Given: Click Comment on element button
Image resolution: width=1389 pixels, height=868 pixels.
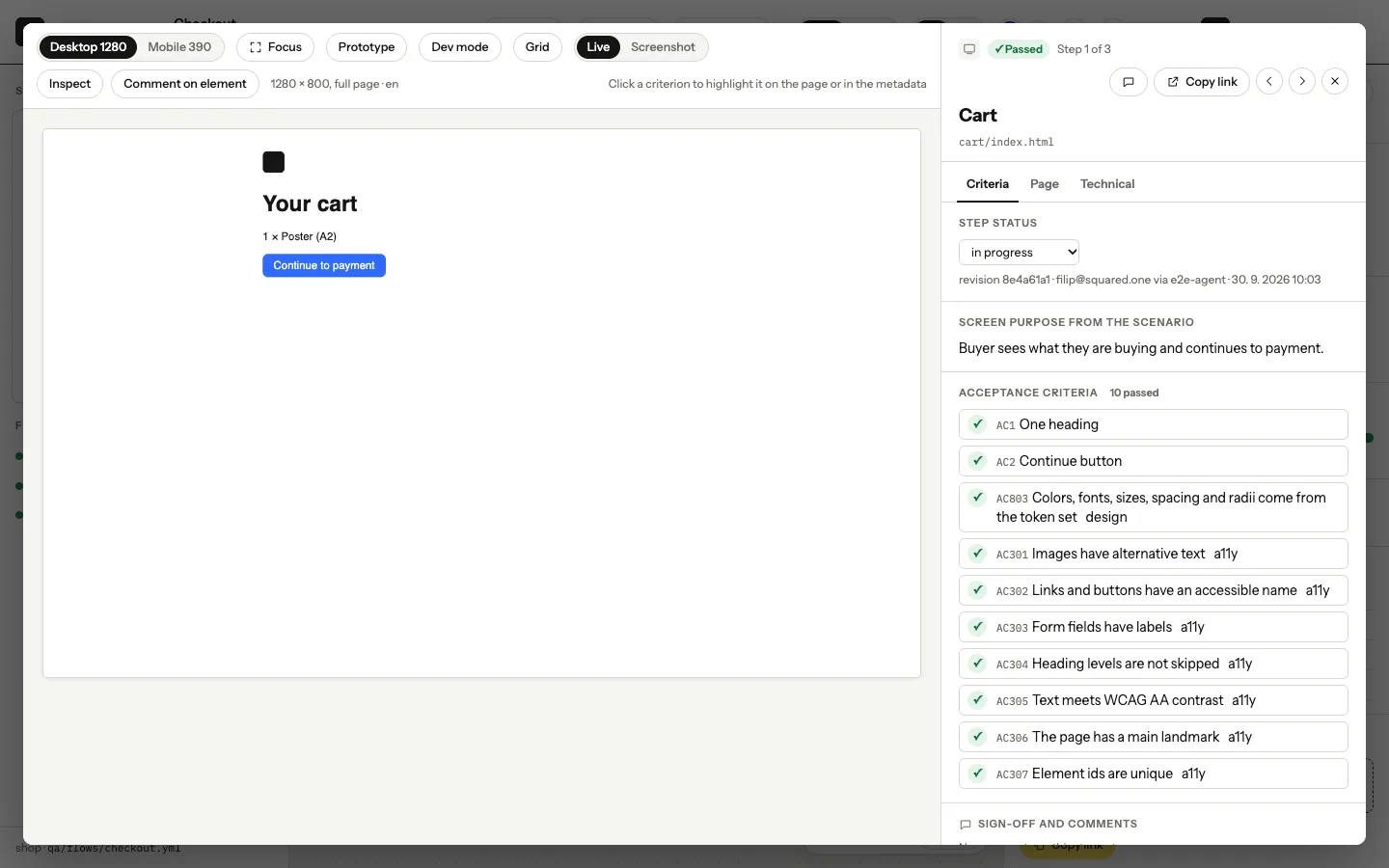Looking at the screenshot, I should pos(185,84).
